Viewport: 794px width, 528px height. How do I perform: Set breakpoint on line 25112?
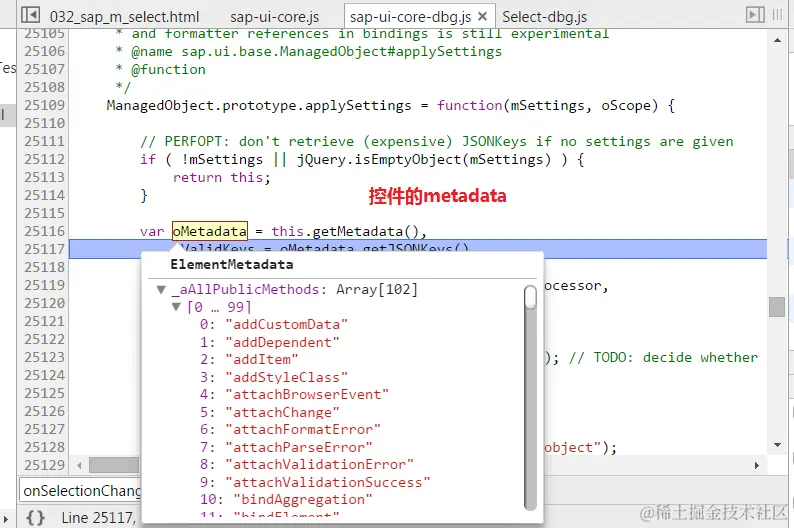45,159
